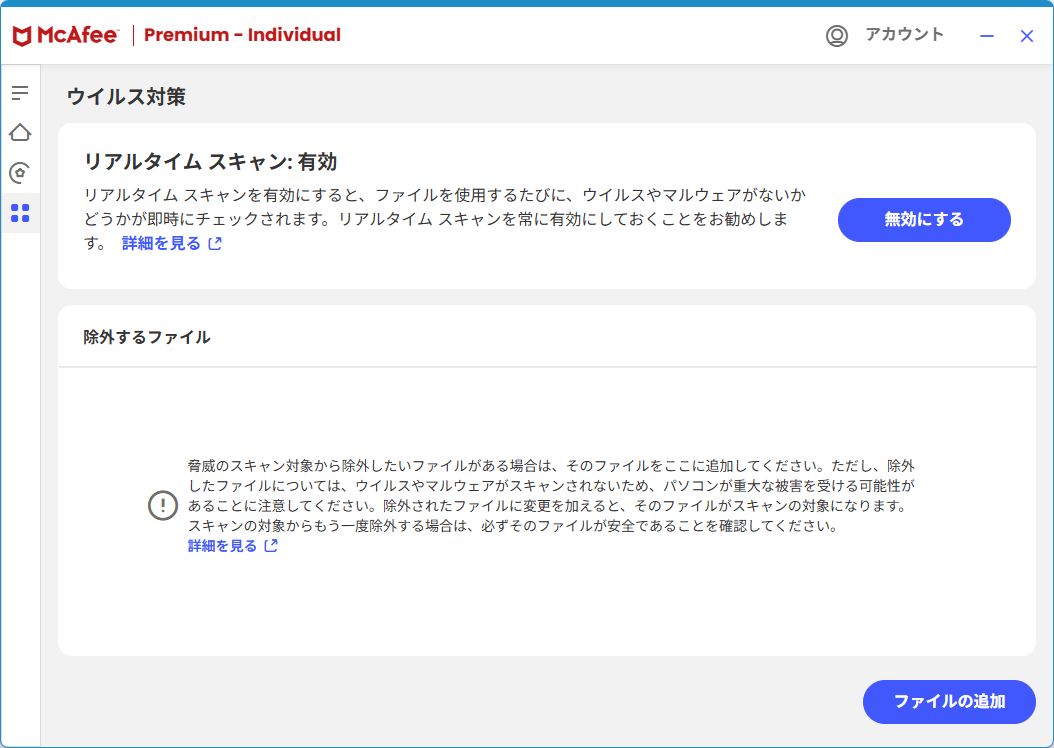Close the McAfee window
Viewport: 1054px width, 748px height.
[x=1026, y=36]
